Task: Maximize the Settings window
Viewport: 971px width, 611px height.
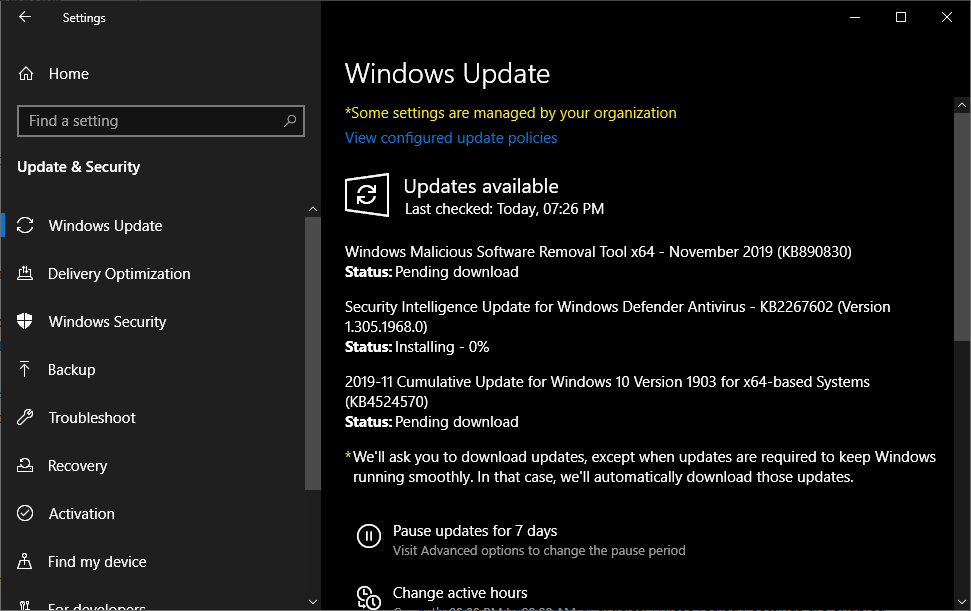Action: coord(901,17)
